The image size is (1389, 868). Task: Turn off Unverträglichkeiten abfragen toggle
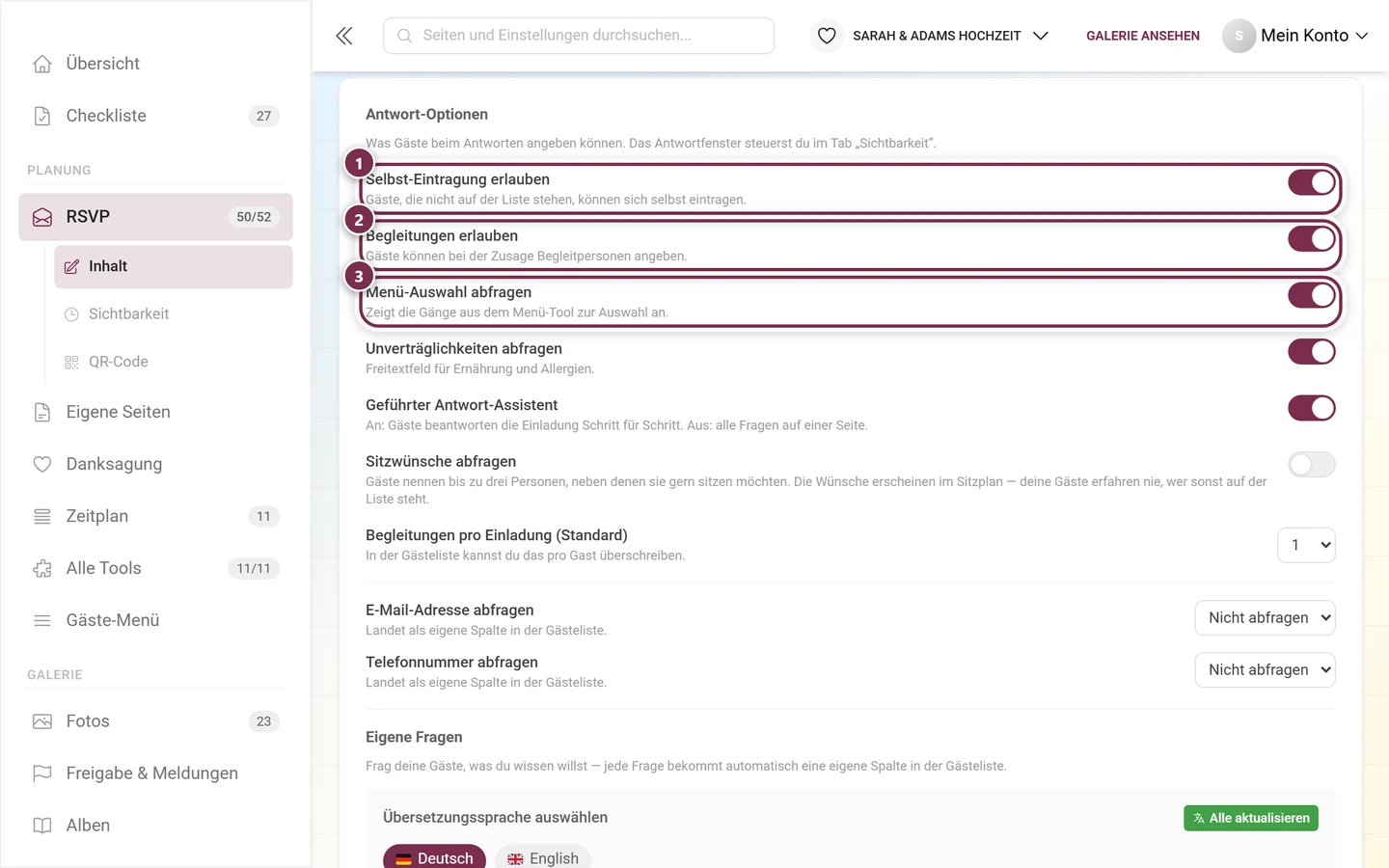tap(1312, 352)
